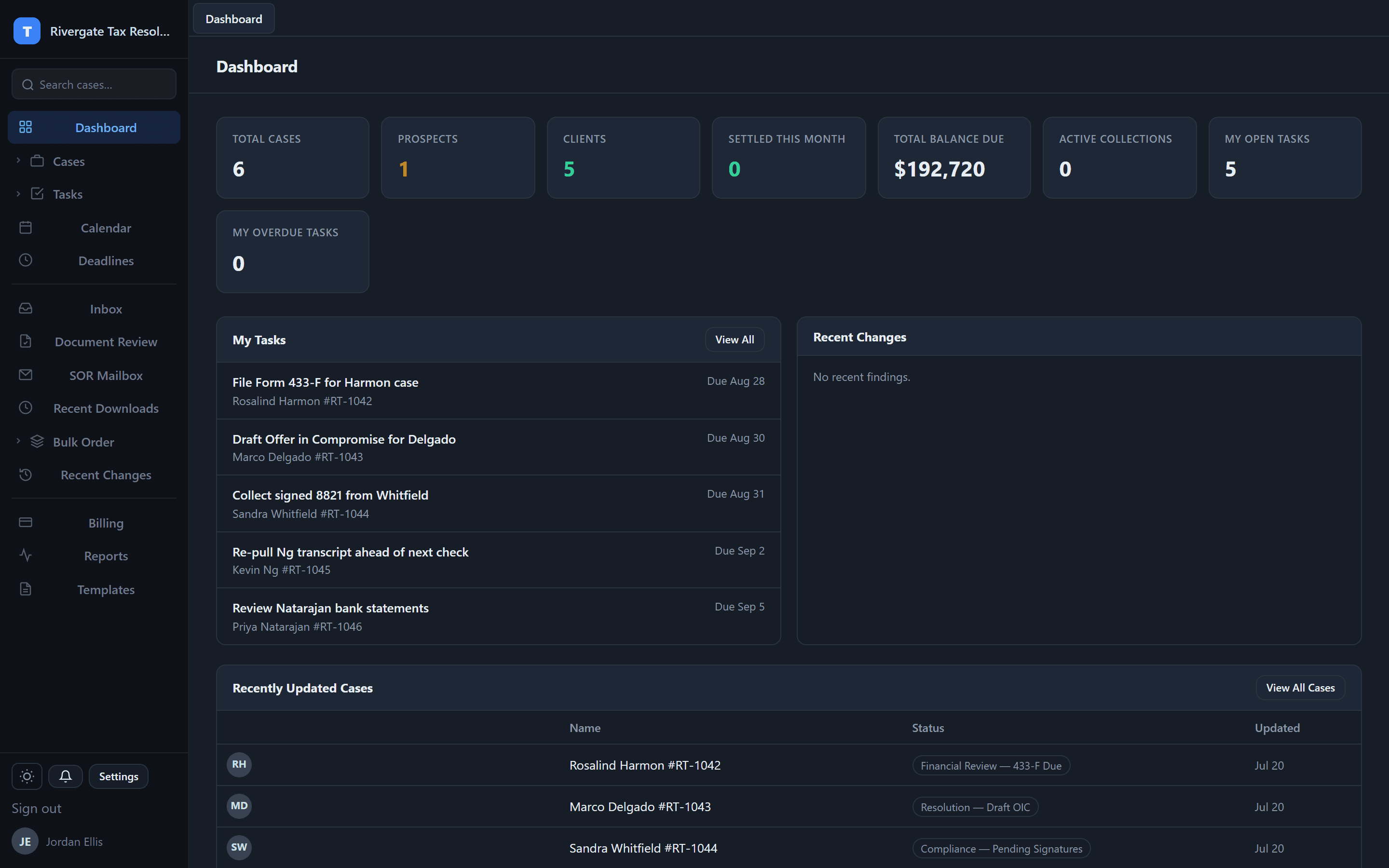
Task: Open task Review Natarajan bank statements
Action: click(x=498, y=616)
